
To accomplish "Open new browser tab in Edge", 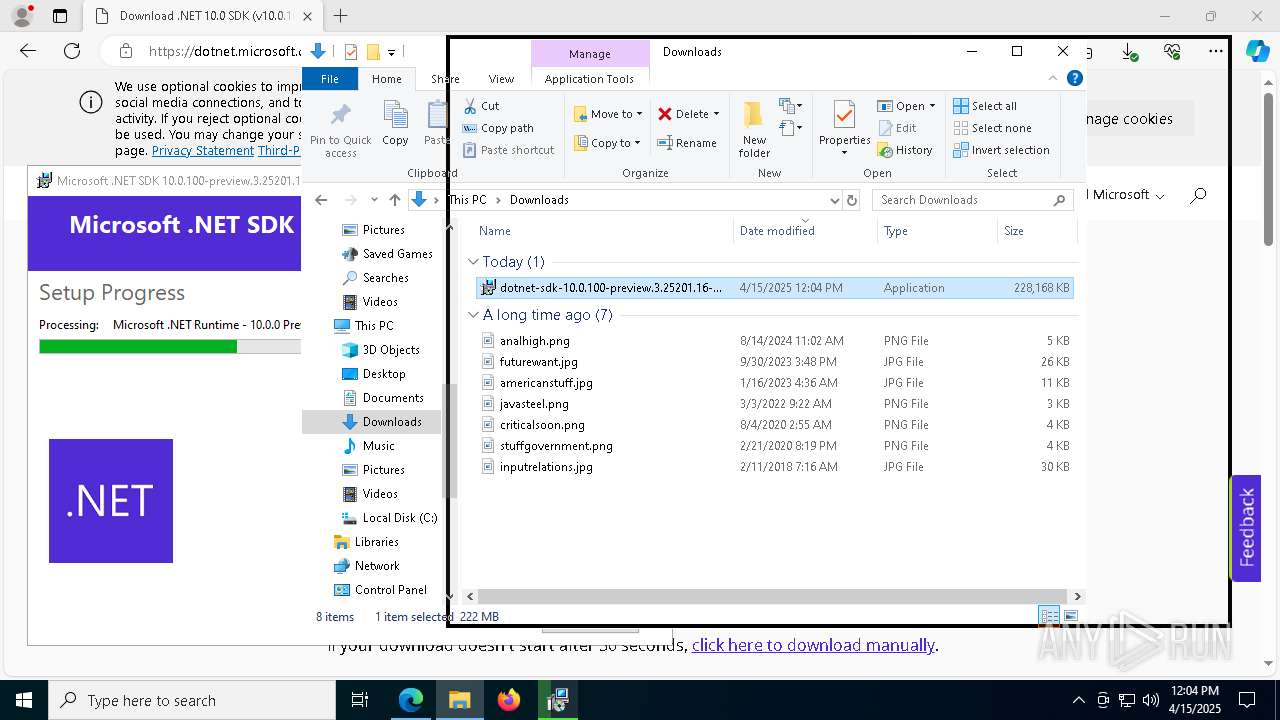I will pyautogui.click(x=341, y=16).
